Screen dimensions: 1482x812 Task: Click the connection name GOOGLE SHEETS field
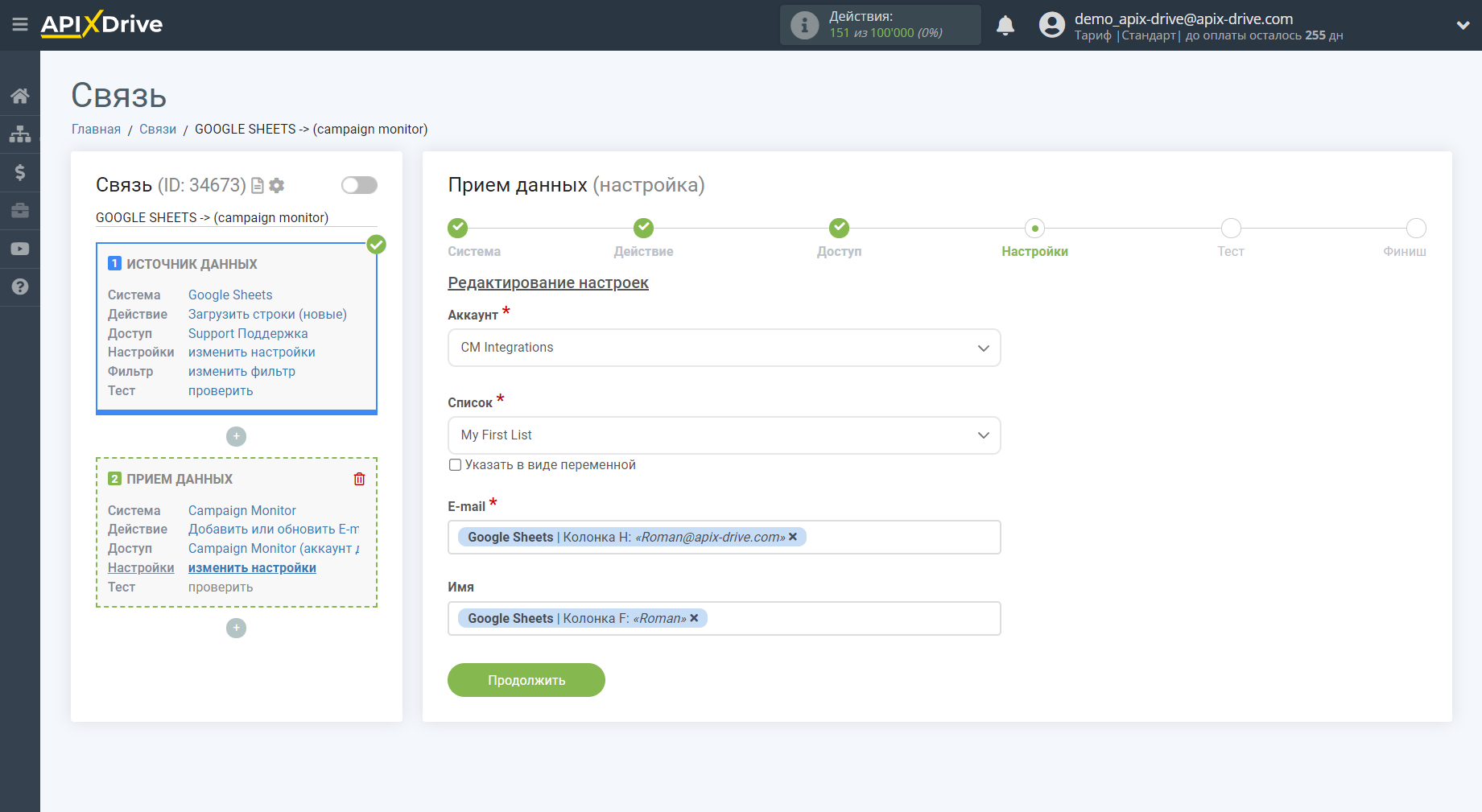pos(236,218)
